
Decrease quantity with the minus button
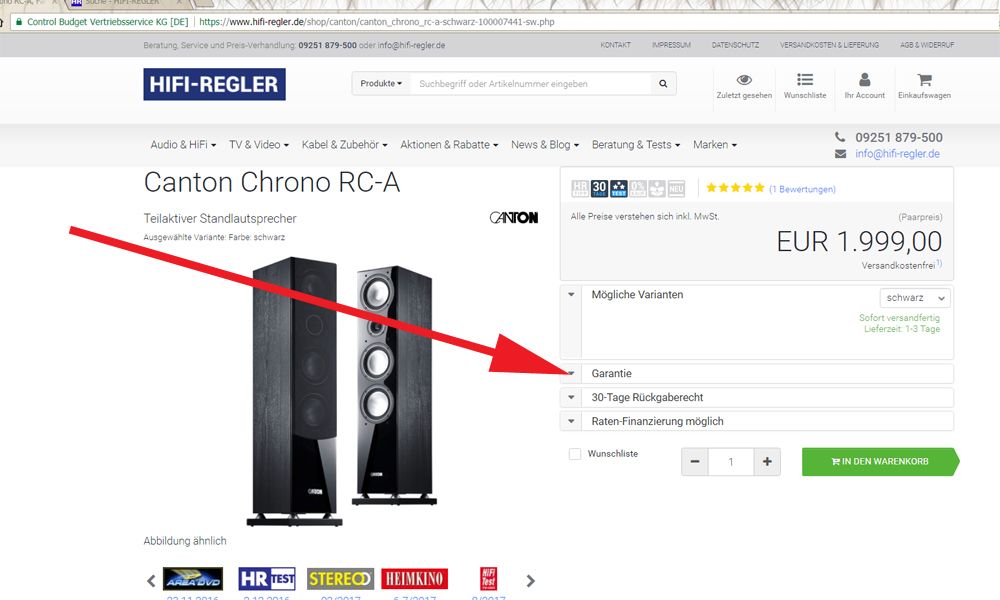[695, 462]
